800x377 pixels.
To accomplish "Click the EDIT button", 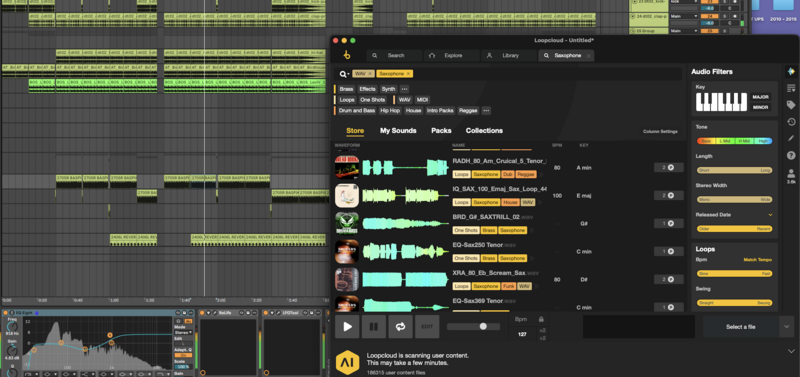I will (x=427, y=326).
